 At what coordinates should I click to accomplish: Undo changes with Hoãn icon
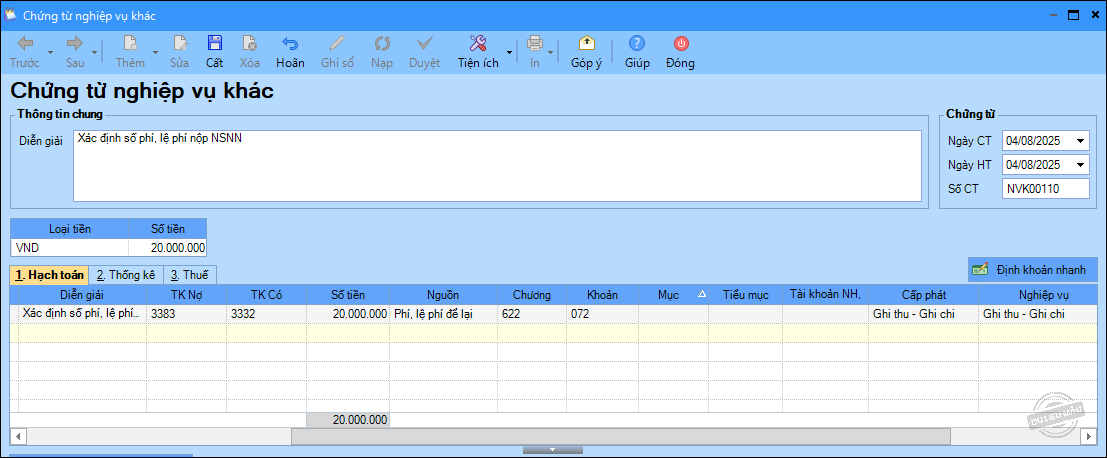pyautogui.click(x=290, y=44)
